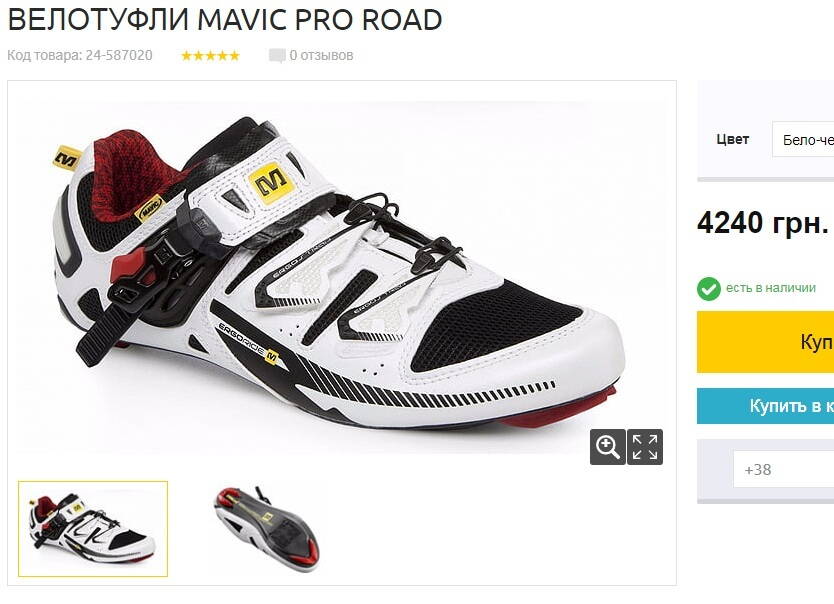Click the есть в наличии availability text
Screen dimensions: 834x604
tap(771, 288)
